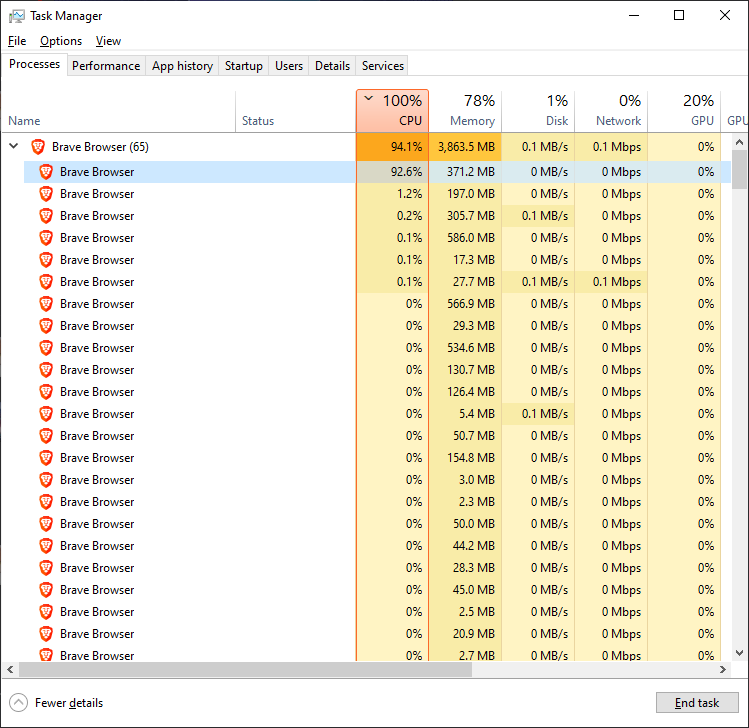Sort by the 0% Network column header

(x=611, y=111)
